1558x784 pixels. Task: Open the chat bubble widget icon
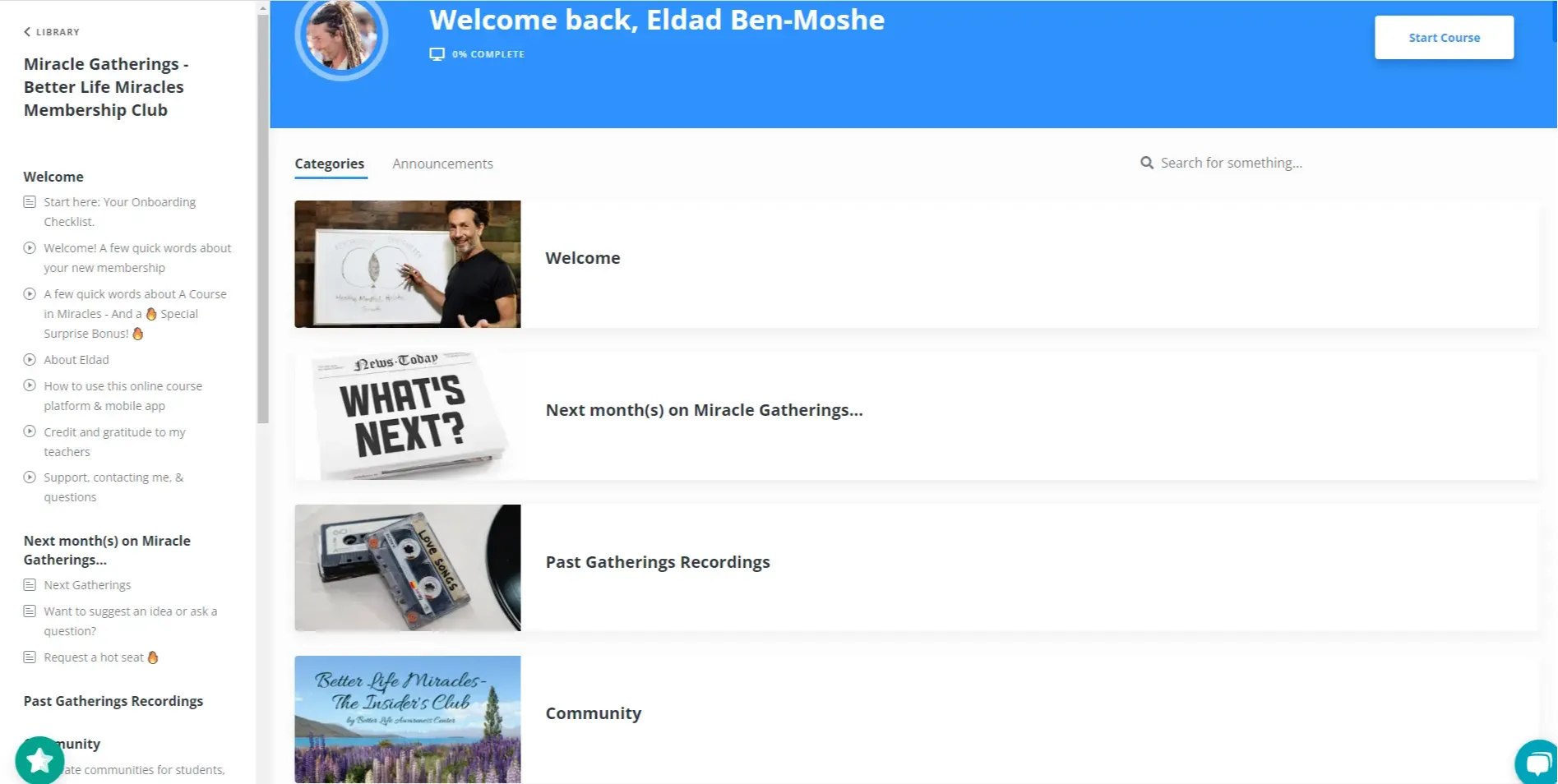click(x=1536, y=763)
